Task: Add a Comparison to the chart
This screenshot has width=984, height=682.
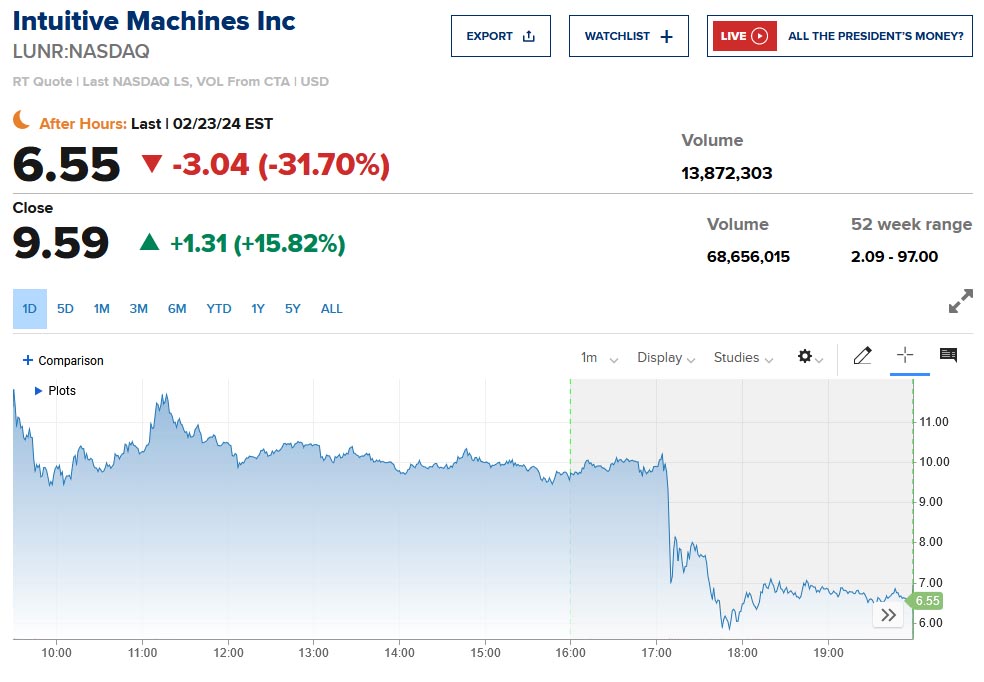Action: pyautogui.click(x=63, y=361)
